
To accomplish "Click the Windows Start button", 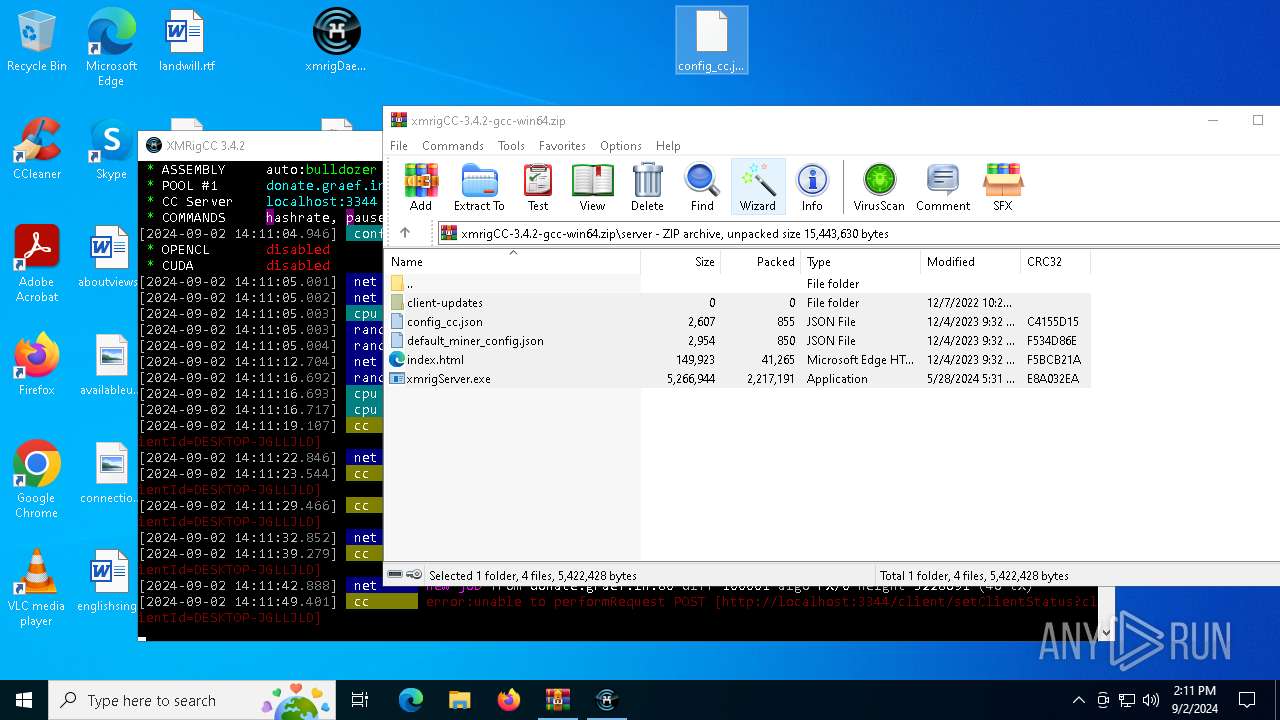I will (24, 700).
